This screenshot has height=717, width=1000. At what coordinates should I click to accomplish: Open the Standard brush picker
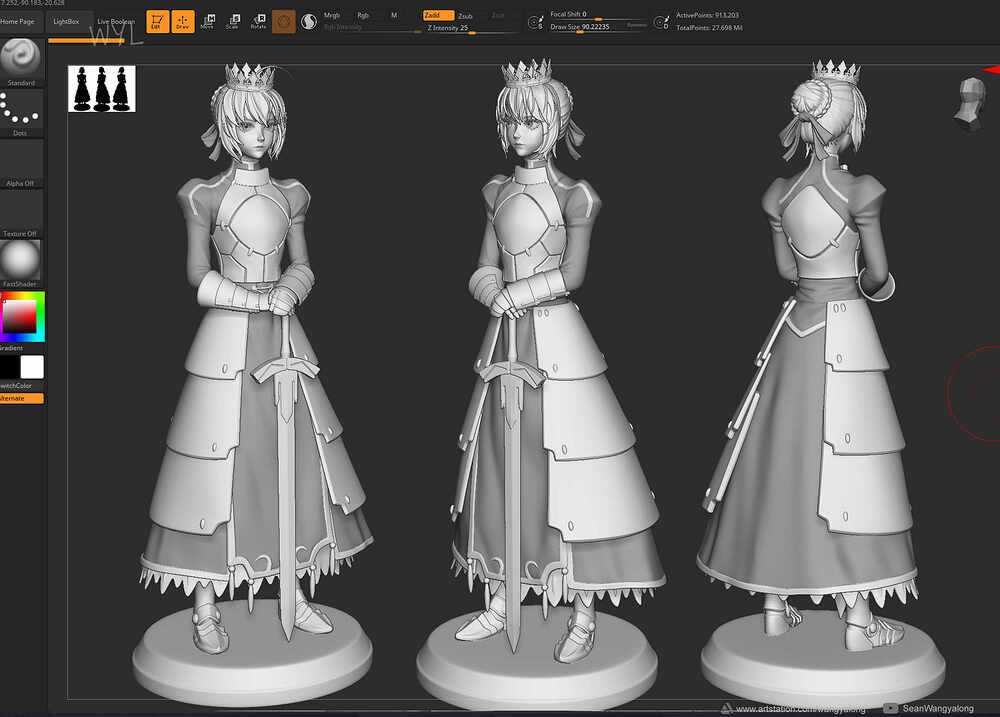pos(21,63)
